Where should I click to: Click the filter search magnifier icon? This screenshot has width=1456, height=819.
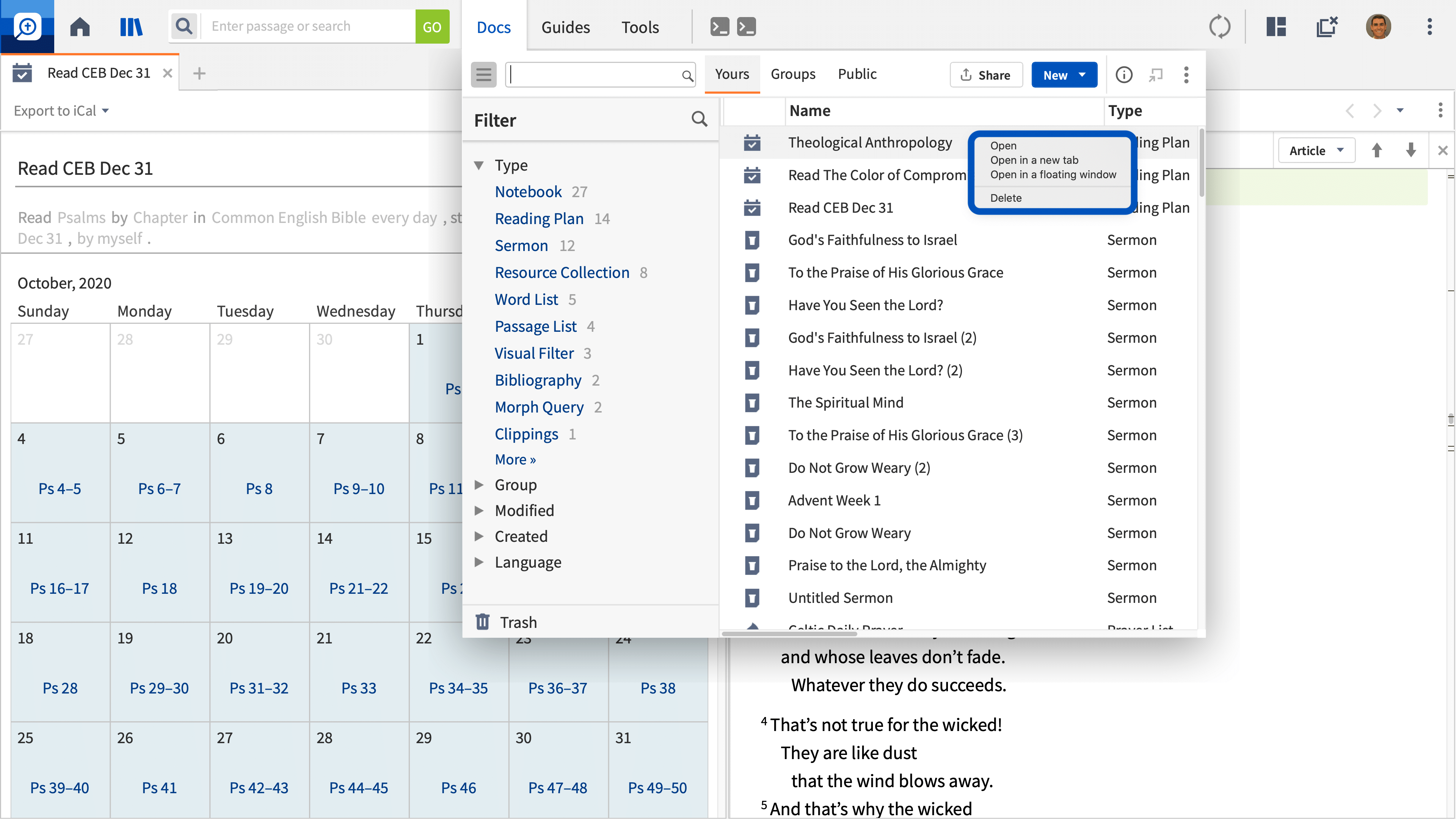(699, 119)
